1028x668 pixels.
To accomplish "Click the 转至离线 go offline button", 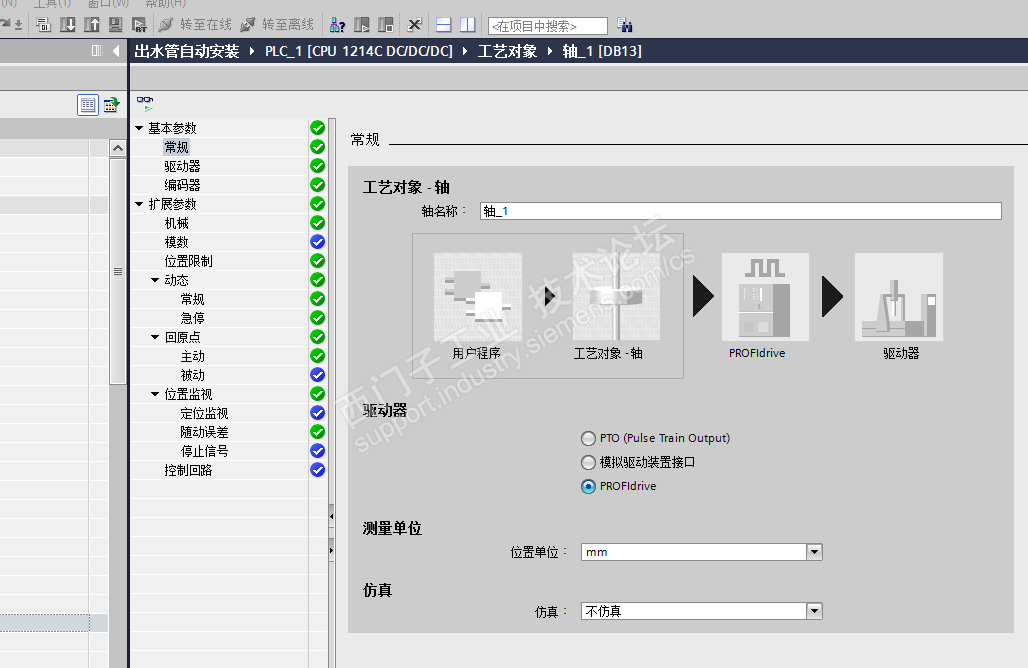I will (277, 25).
